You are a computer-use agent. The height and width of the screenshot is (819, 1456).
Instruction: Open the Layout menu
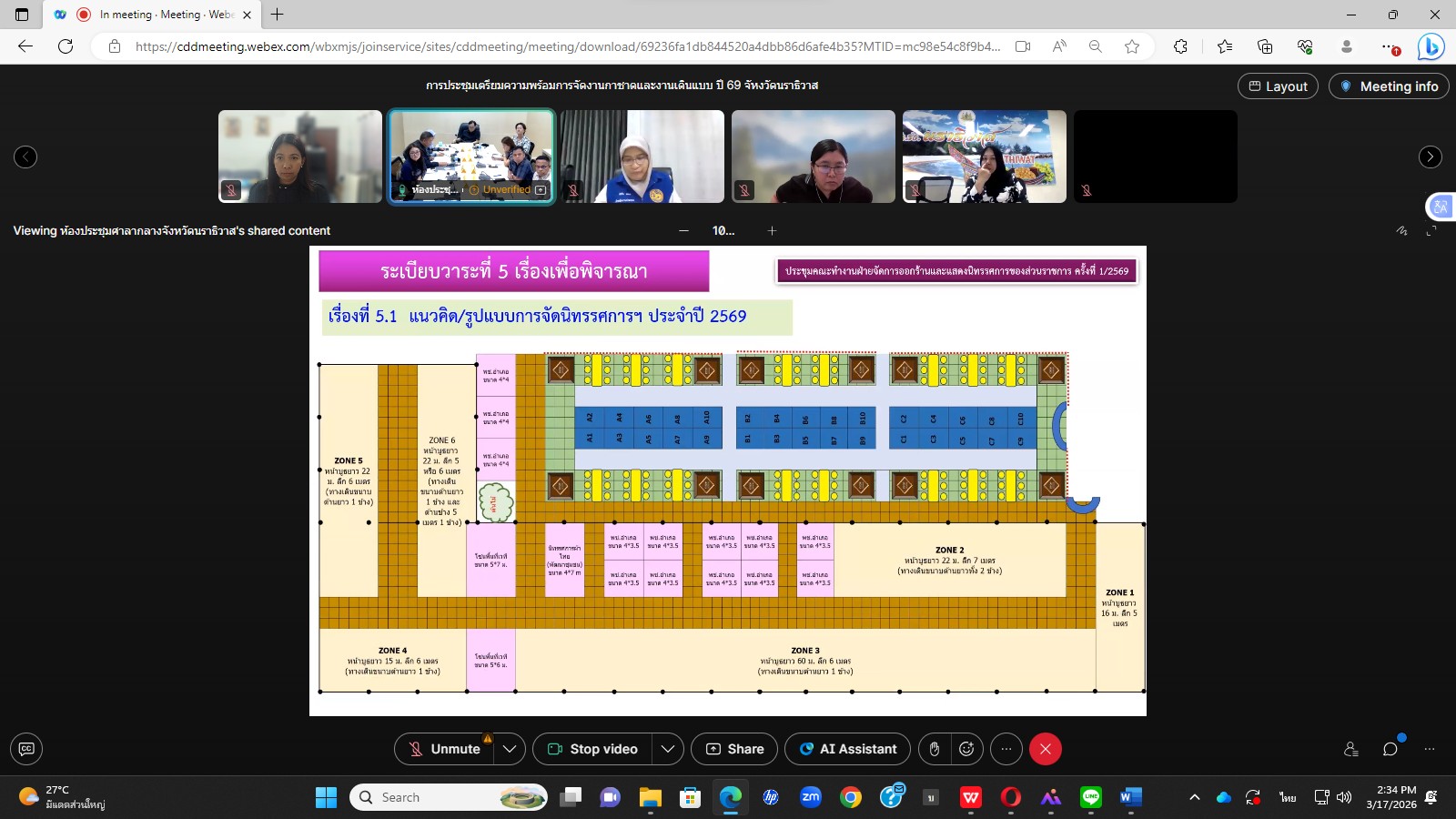(1278, 86)
